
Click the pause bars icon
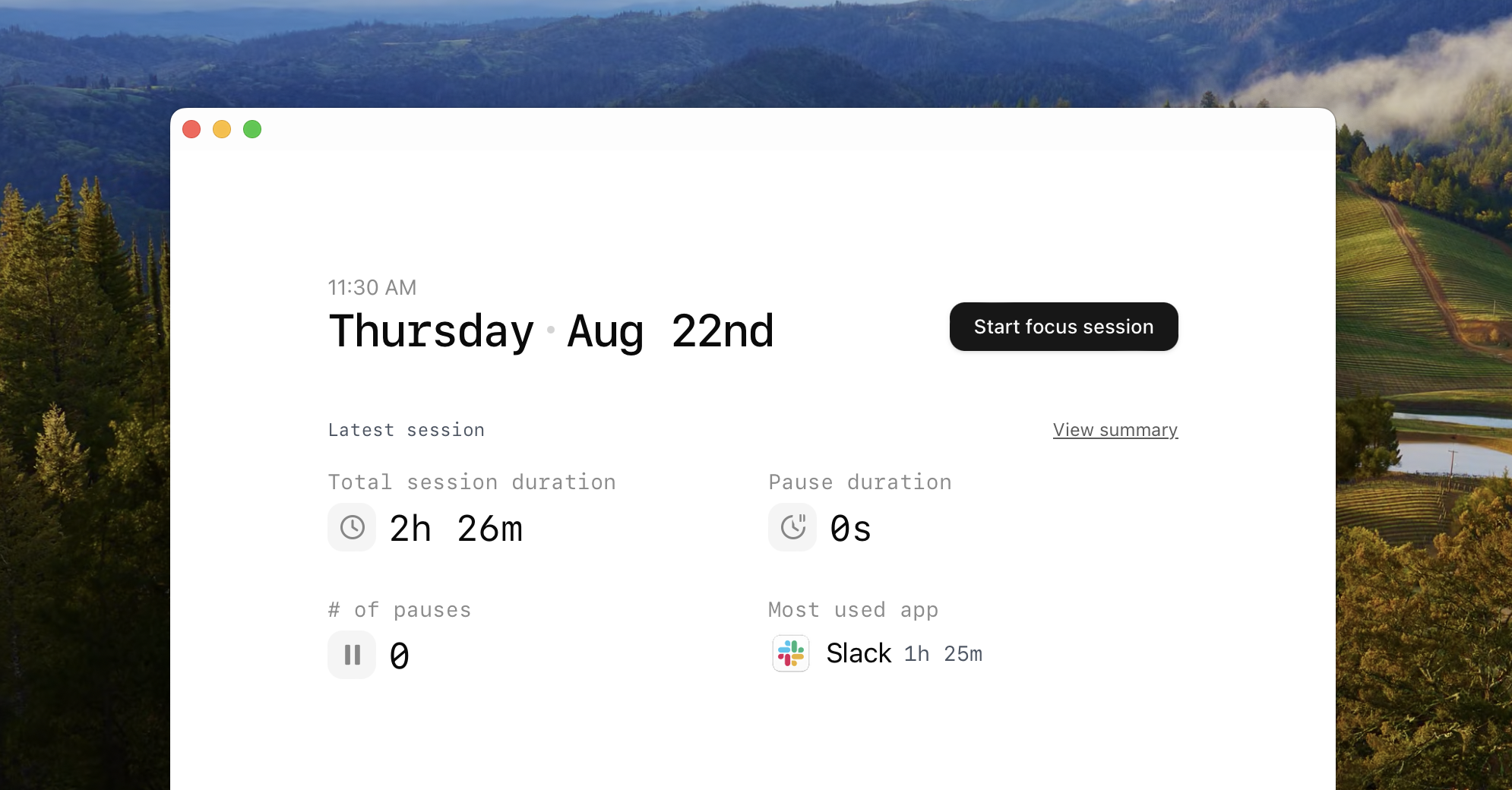[x=352, y=655]
